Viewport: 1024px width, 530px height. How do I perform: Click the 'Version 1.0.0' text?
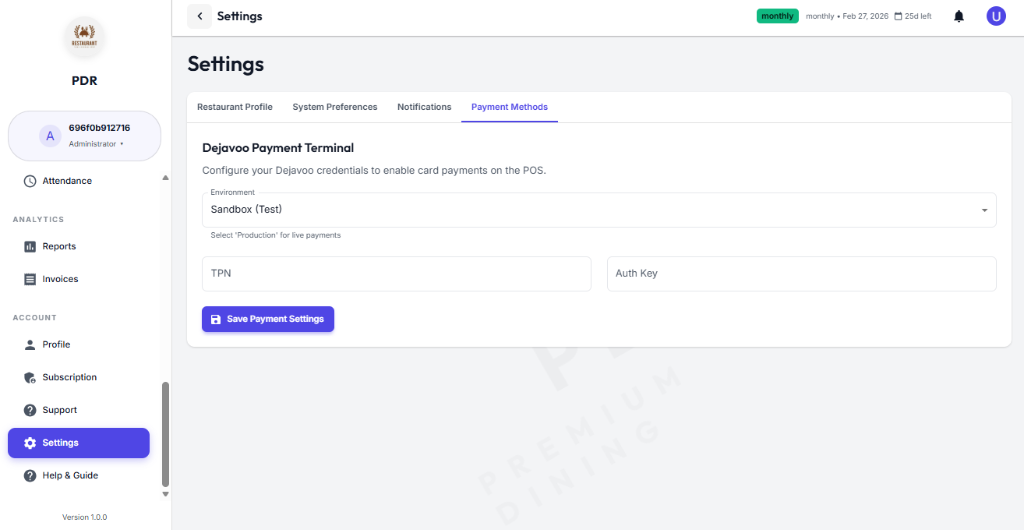[x=85, y=517]
